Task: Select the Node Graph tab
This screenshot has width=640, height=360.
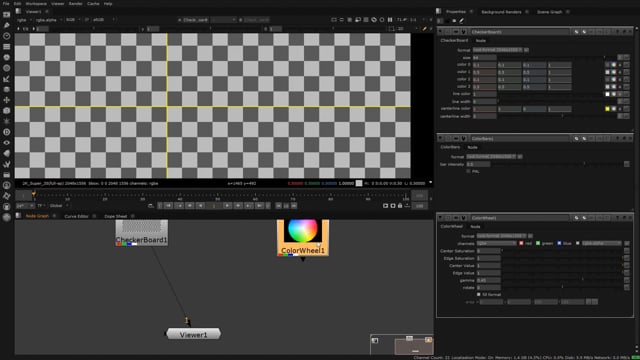Action: 37,216
